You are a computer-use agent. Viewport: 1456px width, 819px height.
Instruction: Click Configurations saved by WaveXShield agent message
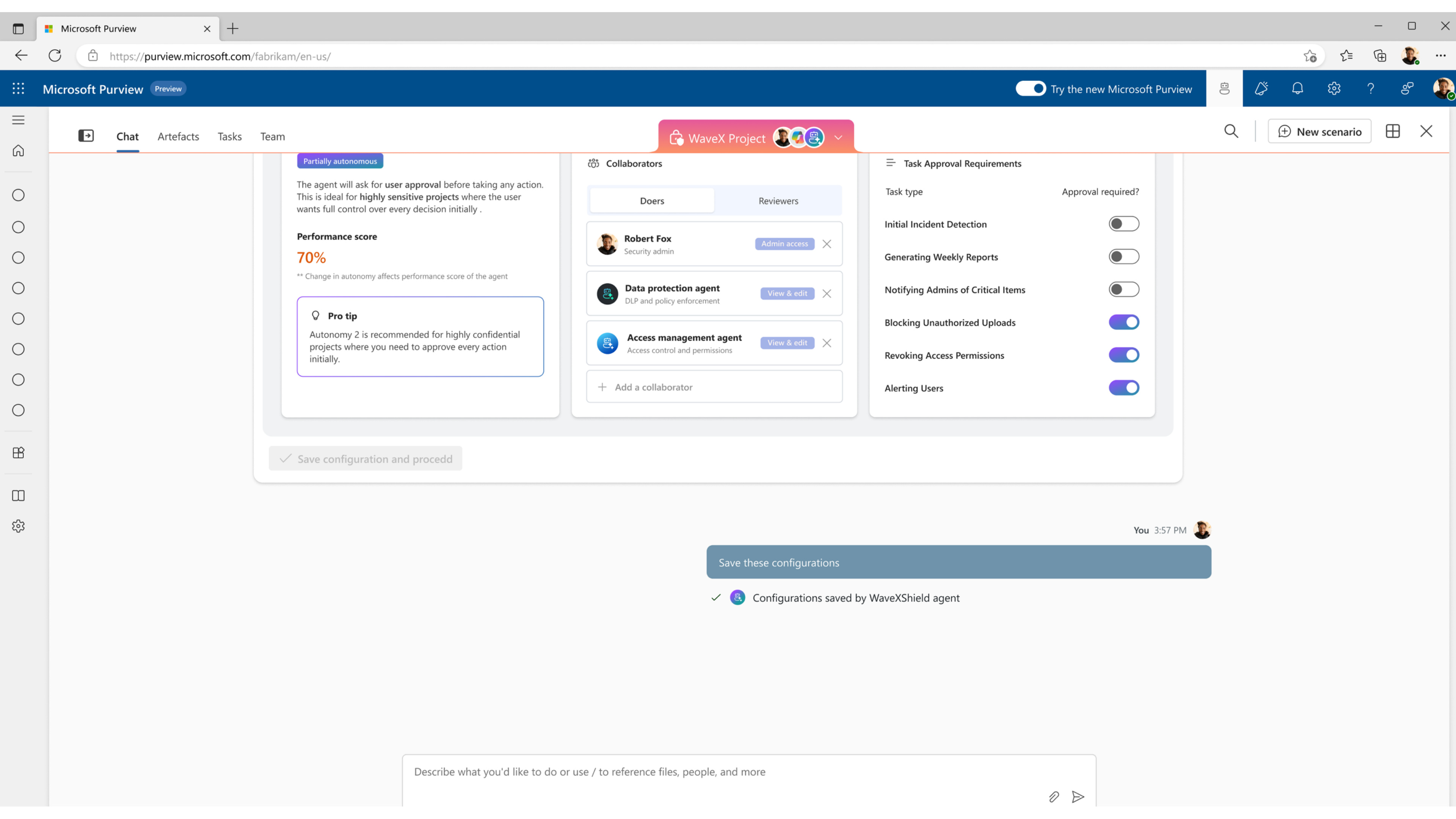[855, 598]
